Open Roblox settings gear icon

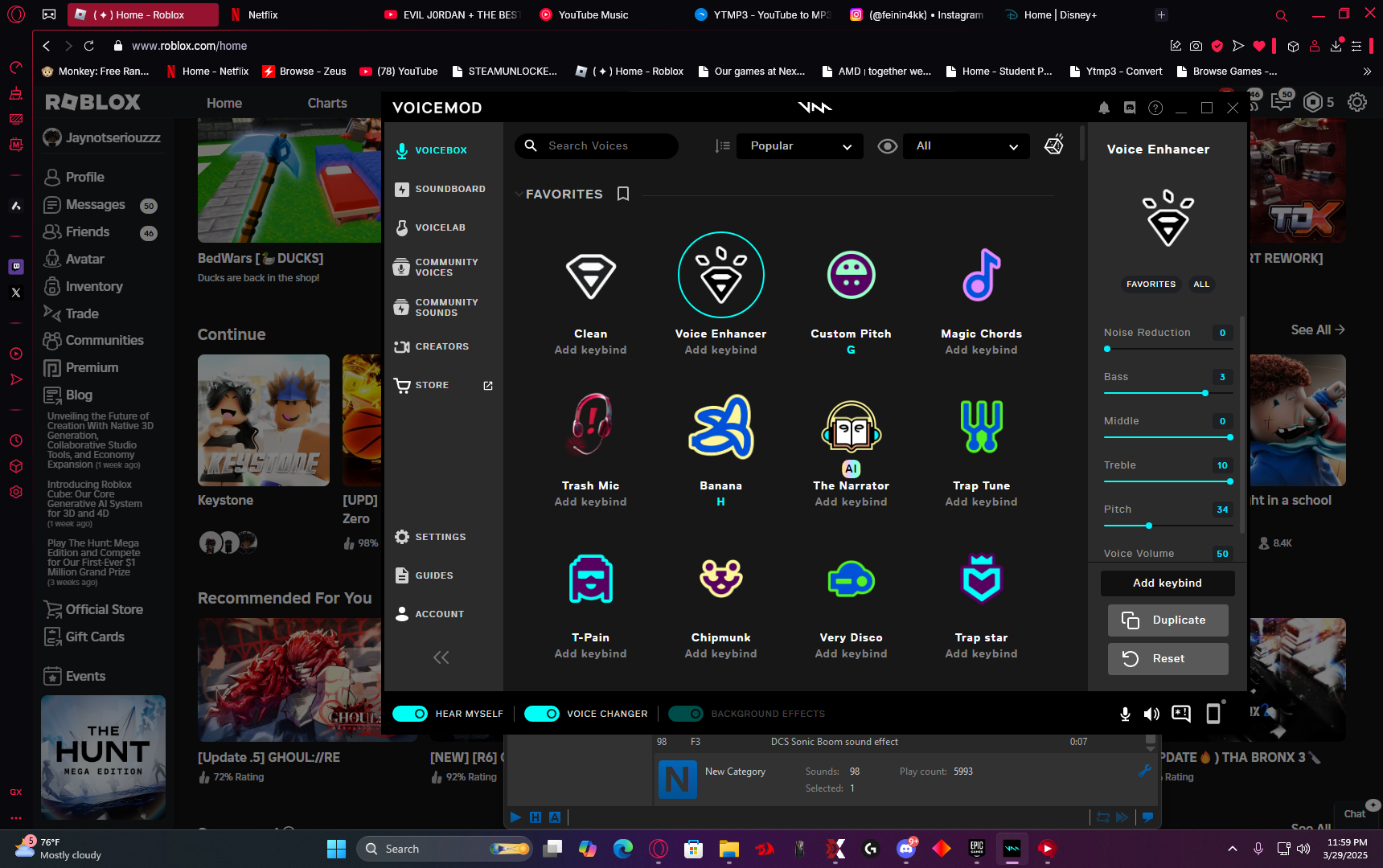pyautogui.click(x=1357, y=102)
